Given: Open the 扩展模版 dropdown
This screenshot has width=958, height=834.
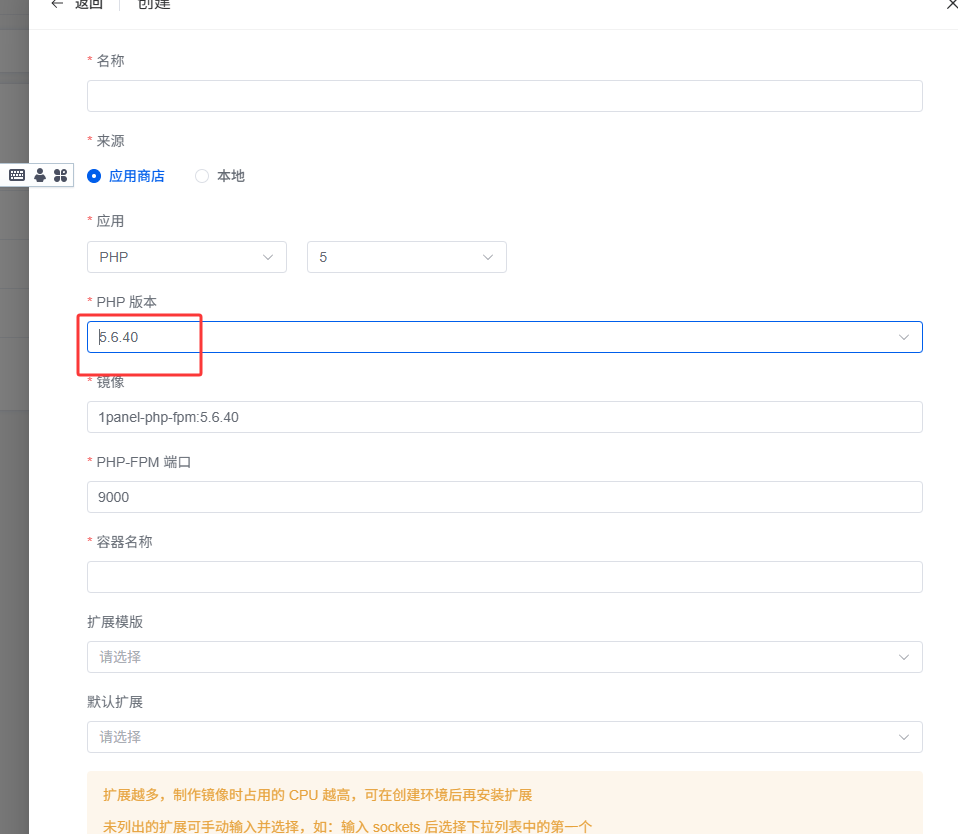Looking at the screenshot, I should 505,657.
